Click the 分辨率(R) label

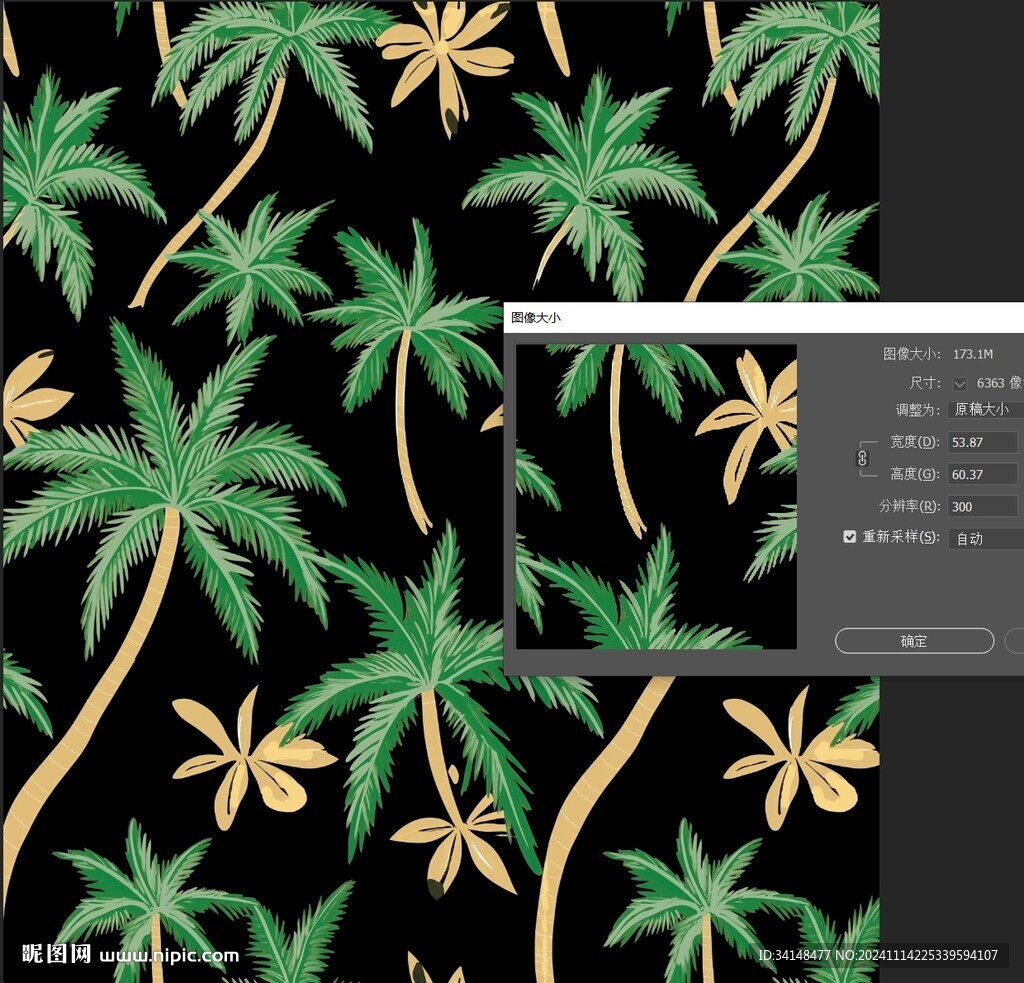(909, 506)
